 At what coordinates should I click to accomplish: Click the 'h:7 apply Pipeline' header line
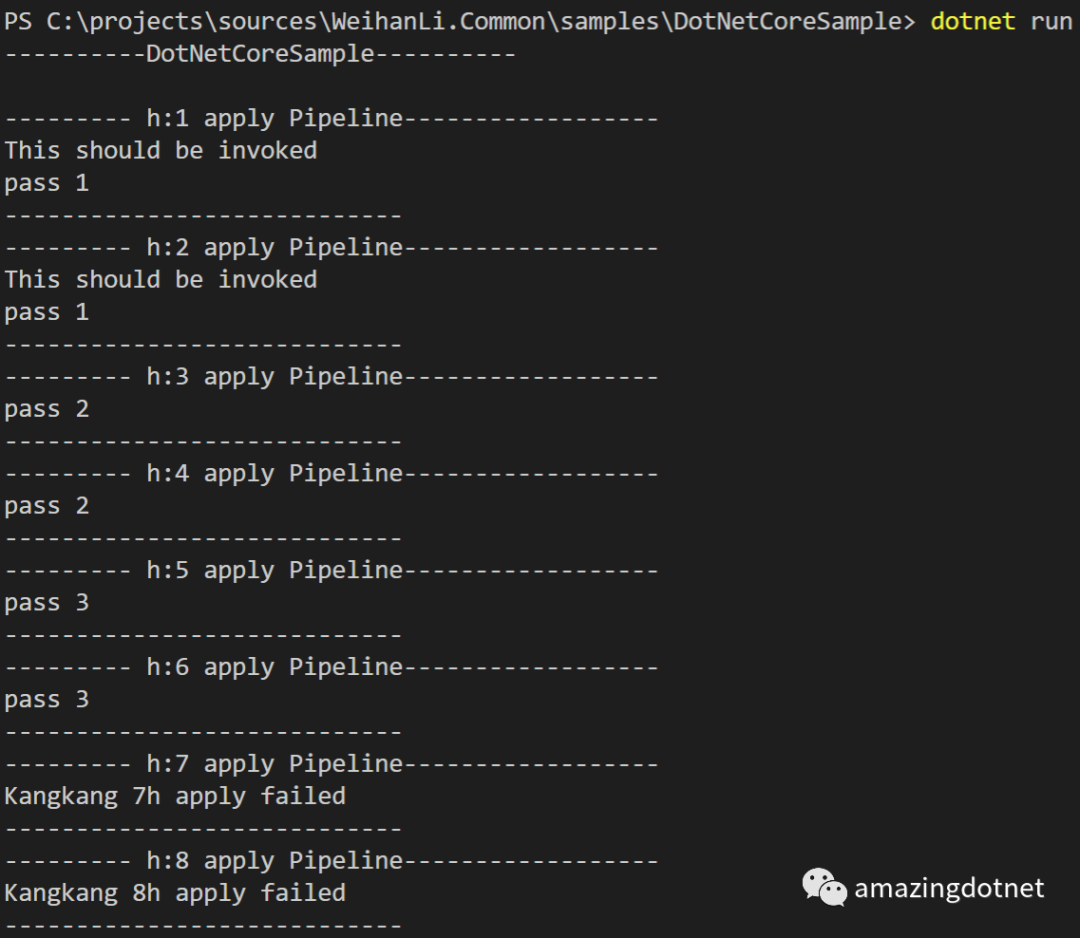click(331, 764)
